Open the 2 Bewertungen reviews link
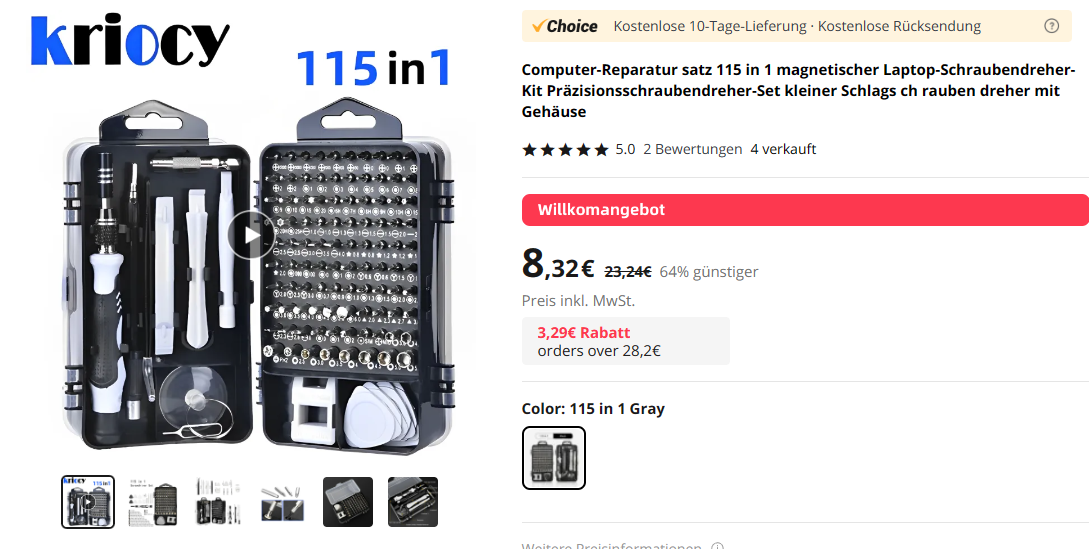 [x=692, y=149]
